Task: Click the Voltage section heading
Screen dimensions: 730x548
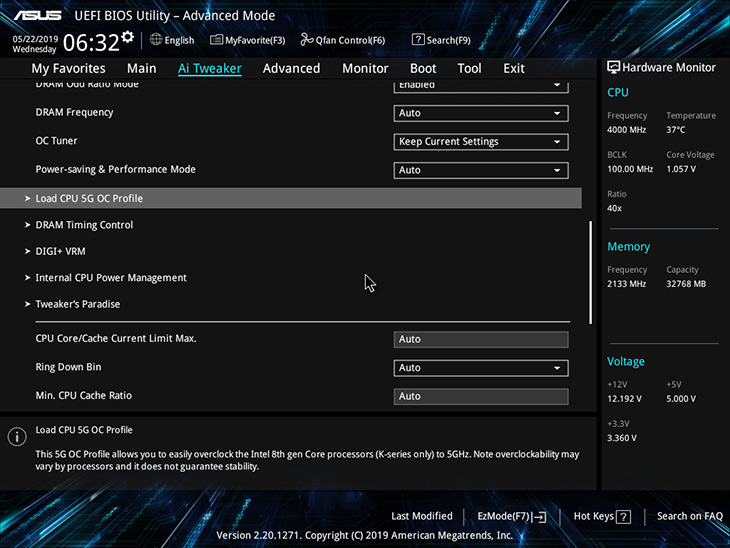Action: 626,361
